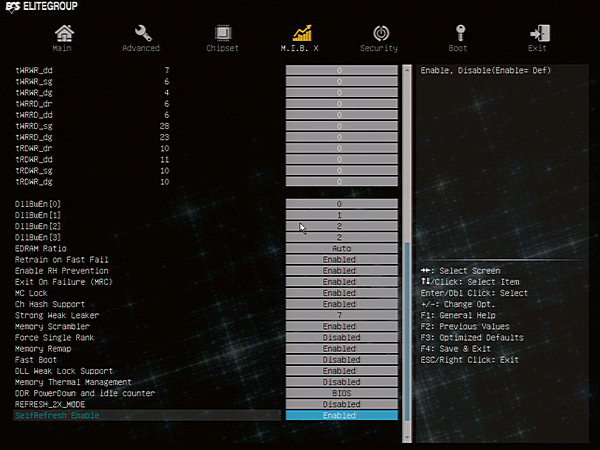Open Memory Thermal Management option box
This screenshot has height=450, width=600.
[342, 382]
